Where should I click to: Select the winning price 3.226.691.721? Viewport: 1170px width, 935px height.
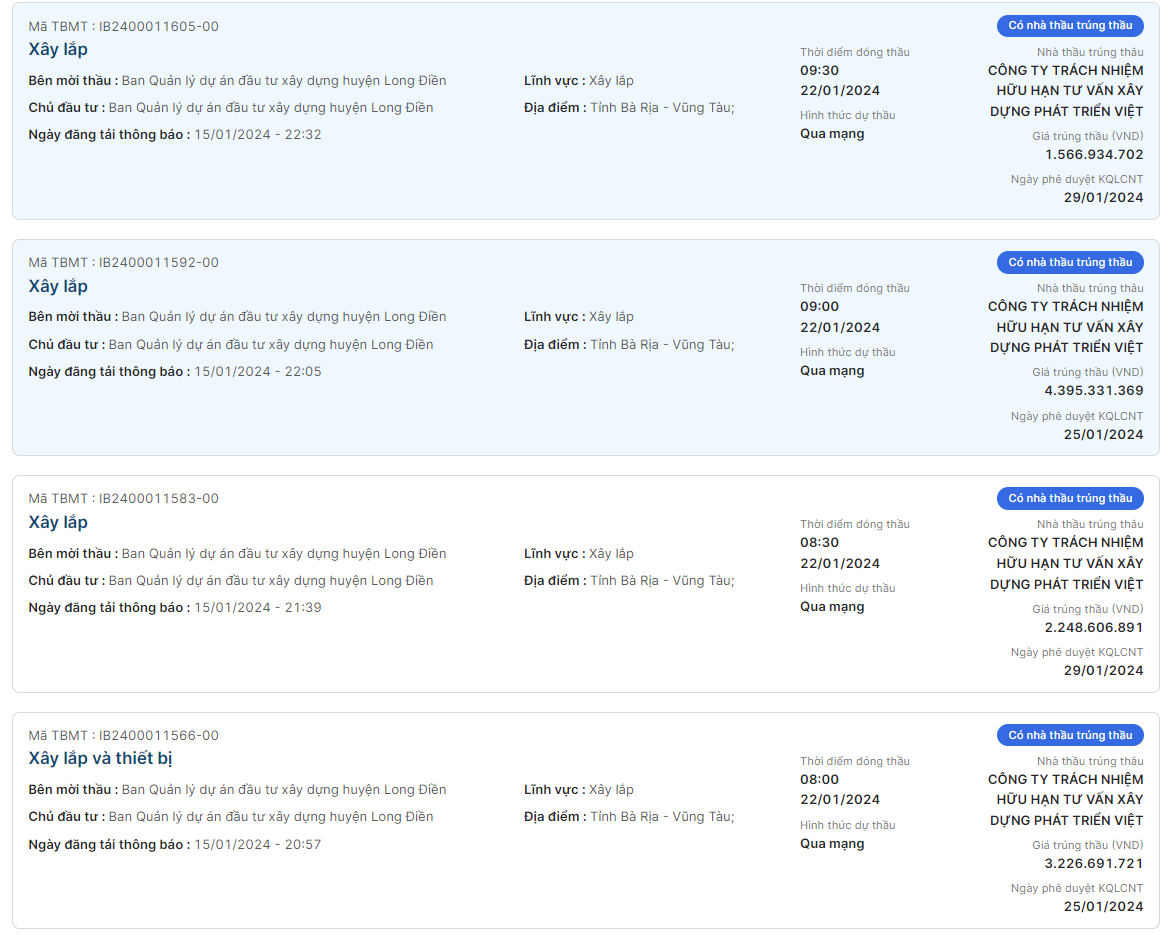tap(1093, 864)
